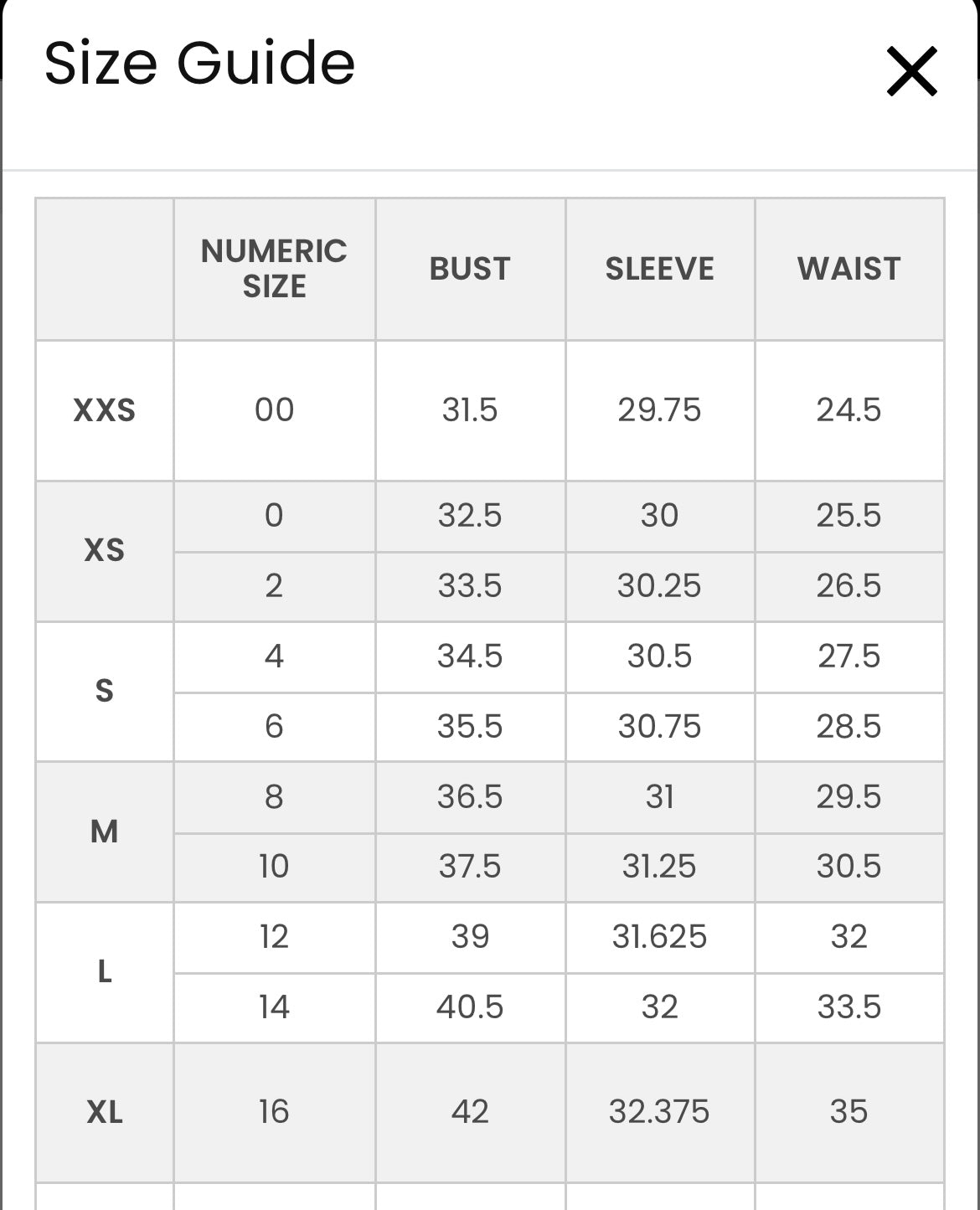Close the Size Guide dialog
The image size is (980, 1210).
[x=911, y=71]
